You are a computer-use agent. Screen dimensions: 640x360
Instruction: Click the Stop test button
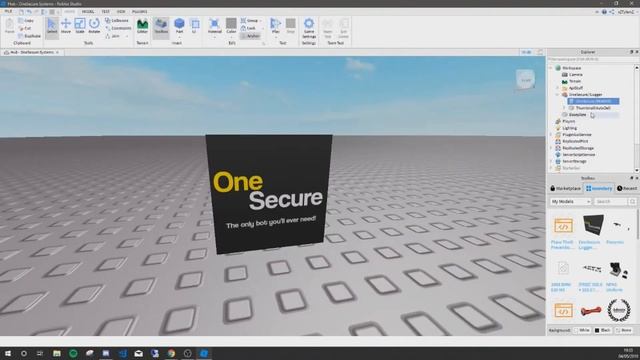tap(291, 27)
